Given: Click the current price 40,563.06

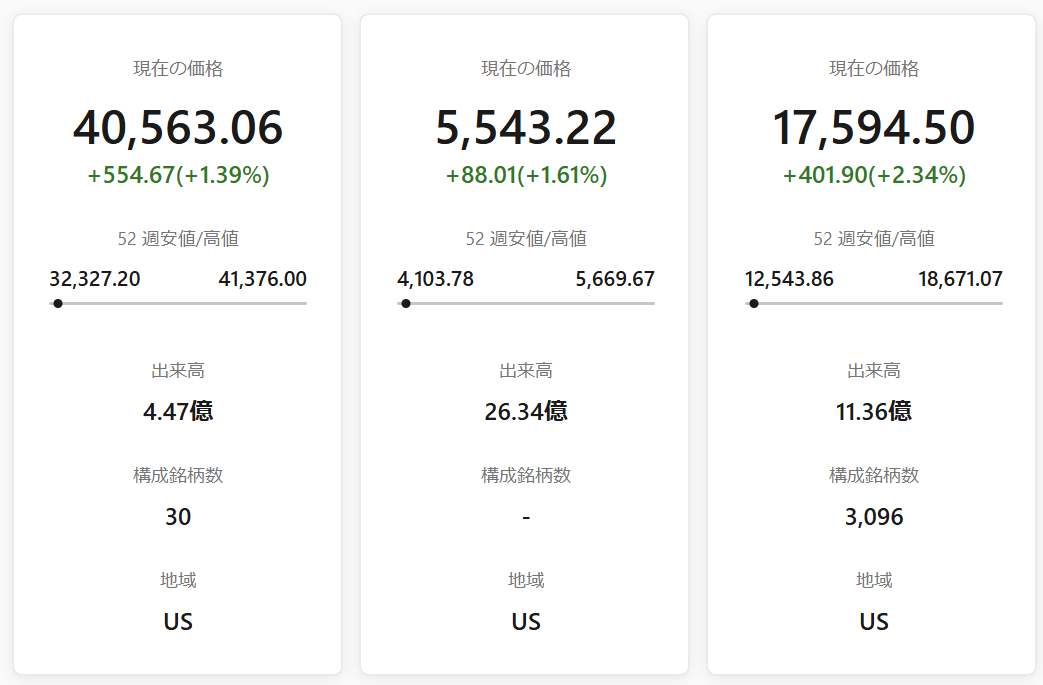Looking at the screenshot, I should pos(178,128).
